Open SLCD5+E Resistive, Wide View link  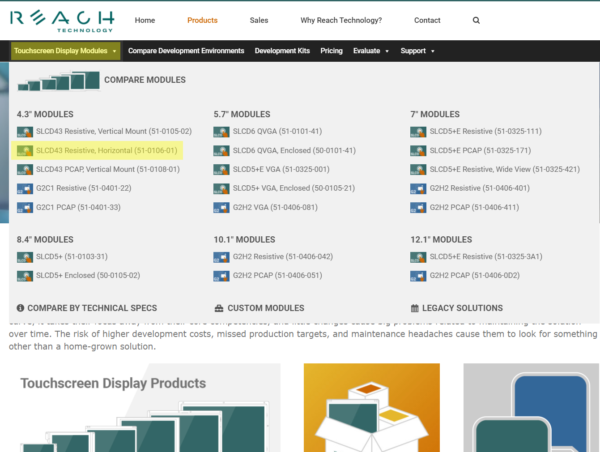point(505,170)
